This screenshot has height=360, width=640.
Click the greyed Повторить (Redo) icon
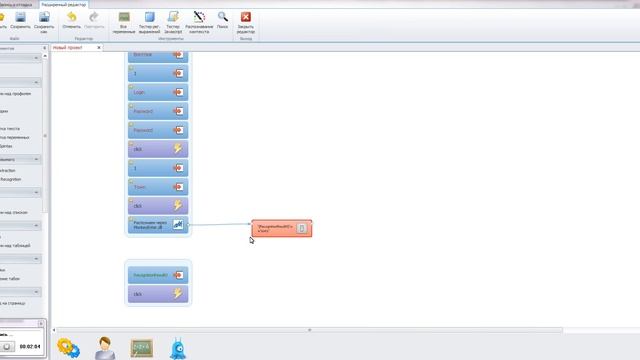click(x=94, y=17)
